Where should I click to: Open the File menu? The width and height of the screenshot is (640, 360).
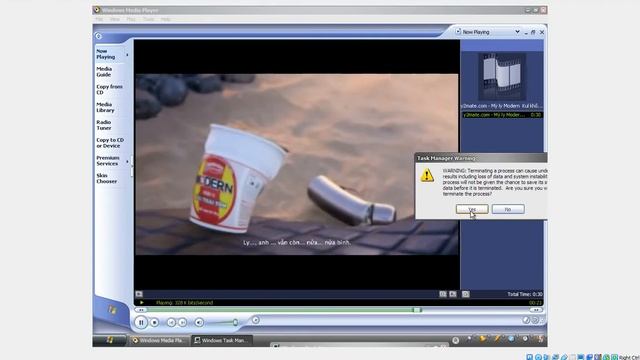(99, 19)
